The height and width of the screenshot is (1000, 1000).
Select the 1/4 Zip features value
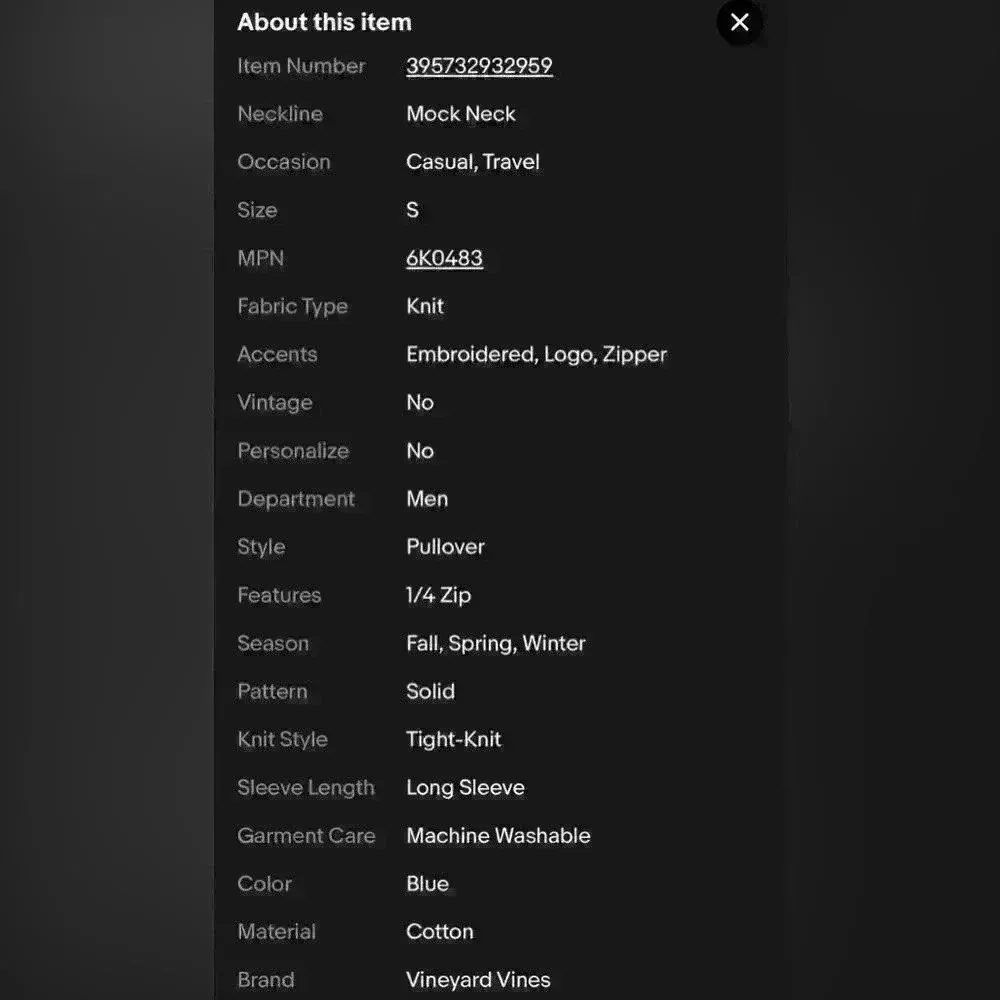(x=438, y=595)
